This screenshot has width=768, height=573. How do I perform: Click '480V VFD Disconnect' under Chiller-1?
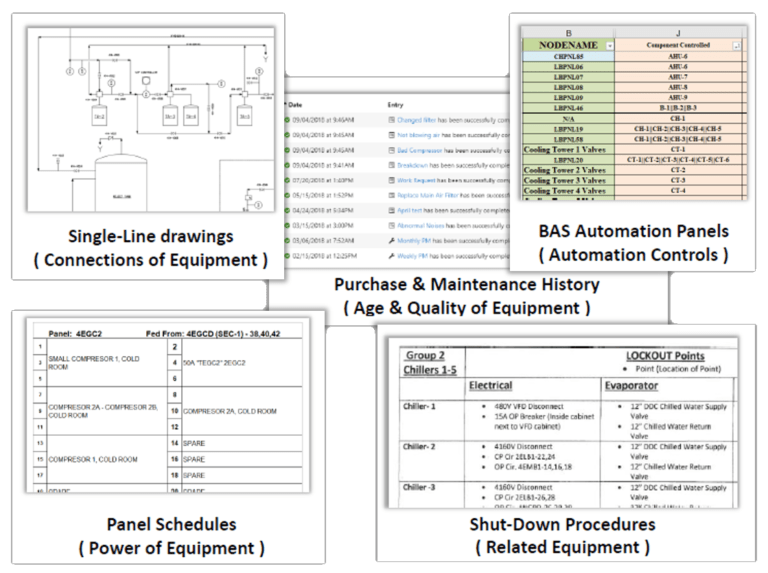(529, 406)
